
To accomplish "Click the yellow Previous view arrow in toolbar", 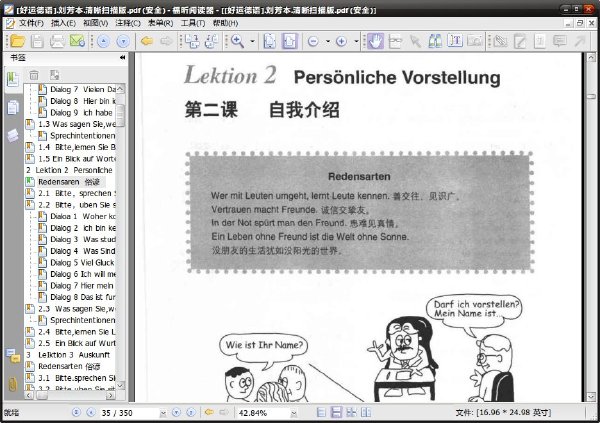I will coord(147,41).
